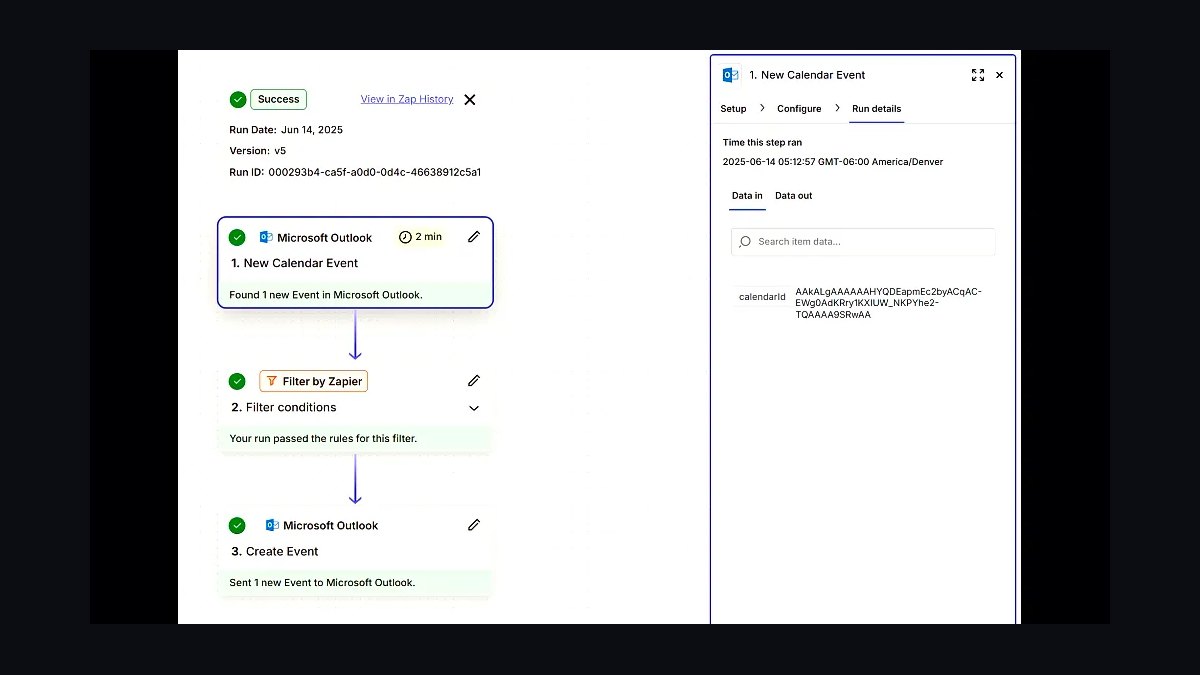This screenshot has height=675, width=1200.
Task: Click the green check on step 1
Action: [237, 237]
